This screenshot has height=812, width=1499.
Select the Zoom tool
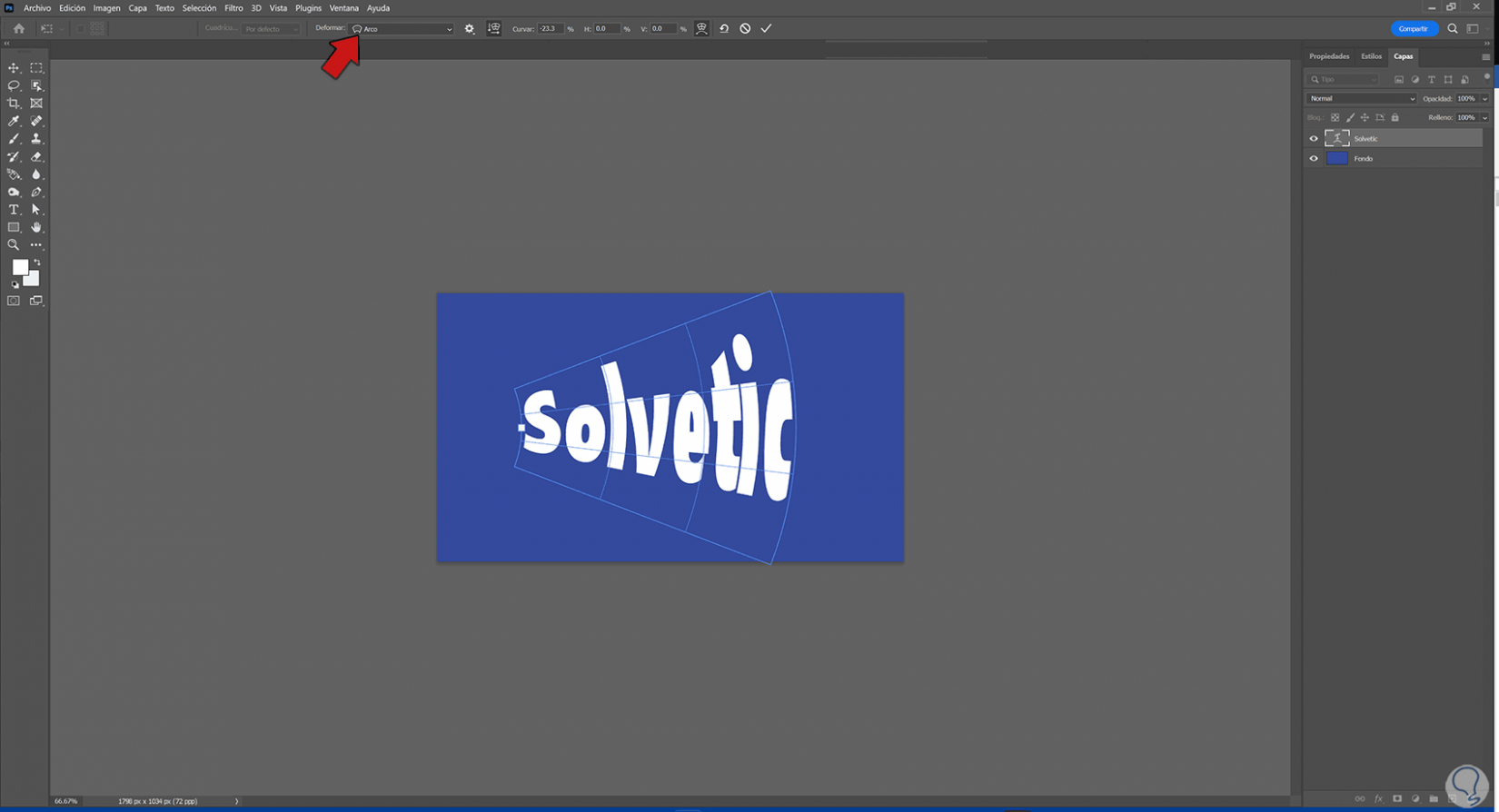tap(14, 245)
